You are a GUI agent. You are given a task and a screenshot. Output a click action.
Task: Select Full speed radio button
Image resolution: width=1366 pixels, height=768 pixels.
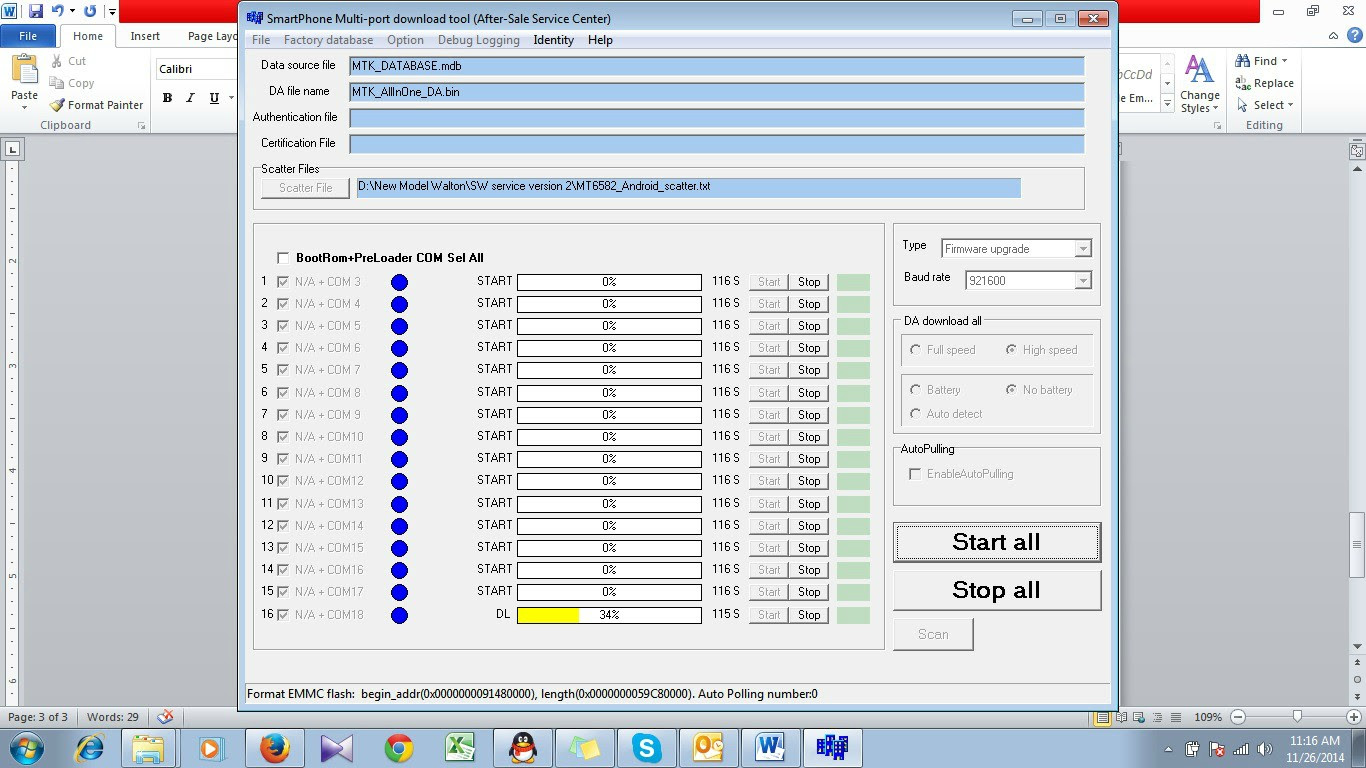pyautogui.click(x=915, y=350)
